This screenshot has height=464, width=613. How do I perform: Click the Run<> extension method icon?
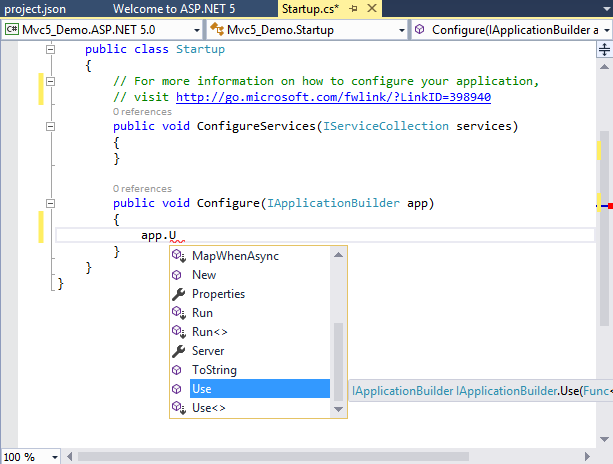point(179,332)
